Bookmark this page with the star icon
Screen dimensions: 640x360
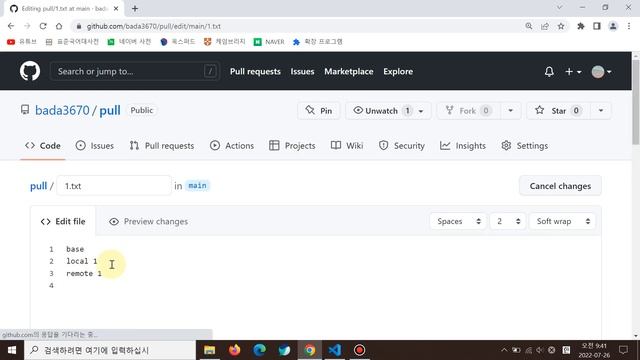click(561, 26)
